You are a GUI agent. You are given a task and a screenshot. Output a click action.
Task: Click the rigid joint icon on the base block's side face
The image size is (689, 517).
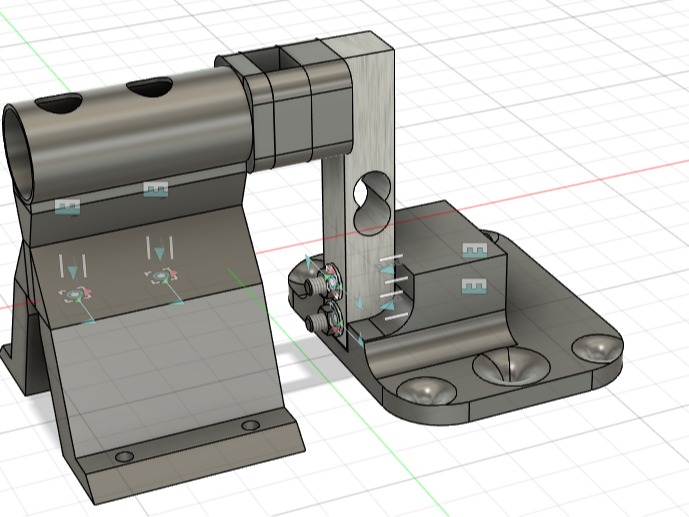click(475, 286)
